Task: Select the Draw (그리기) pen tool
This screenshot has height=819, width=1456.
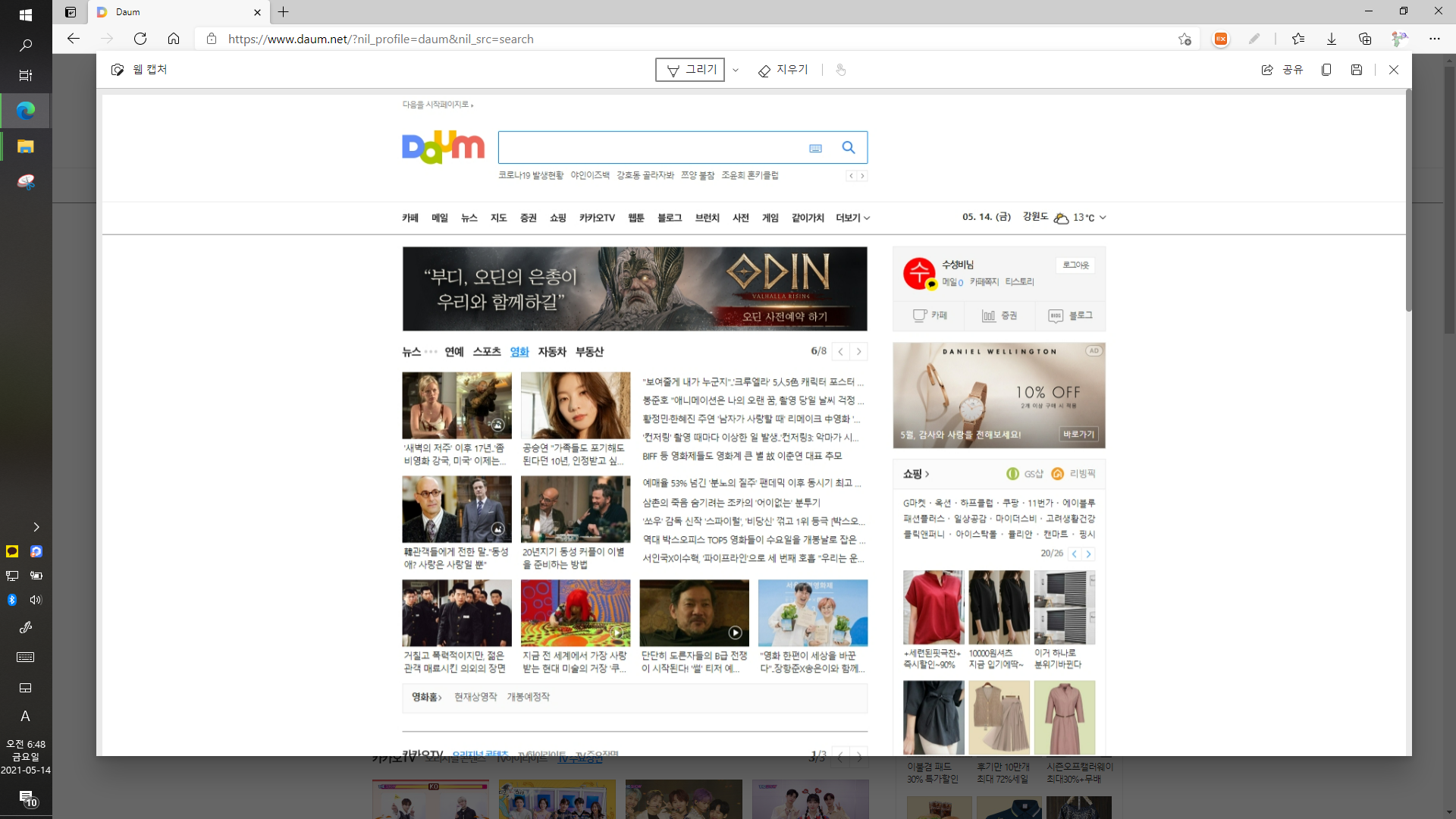Action: (690, 70)
